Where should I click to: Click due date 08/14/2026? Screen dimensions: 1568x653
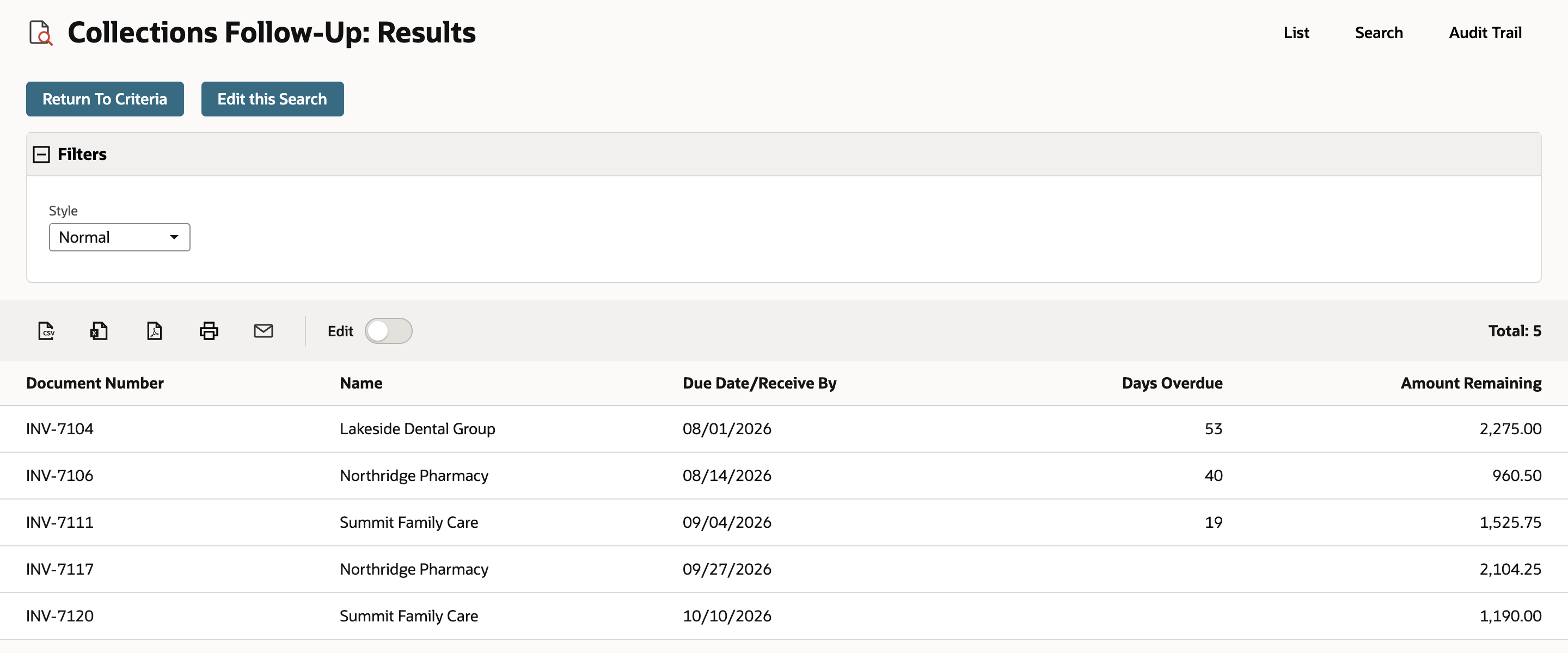pos(727,475)
